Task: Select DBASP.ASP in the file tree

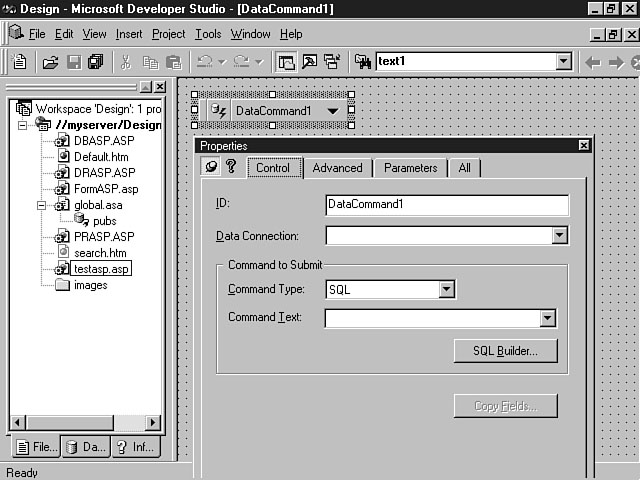Action: pyautogui.click(x=103, y=141)
